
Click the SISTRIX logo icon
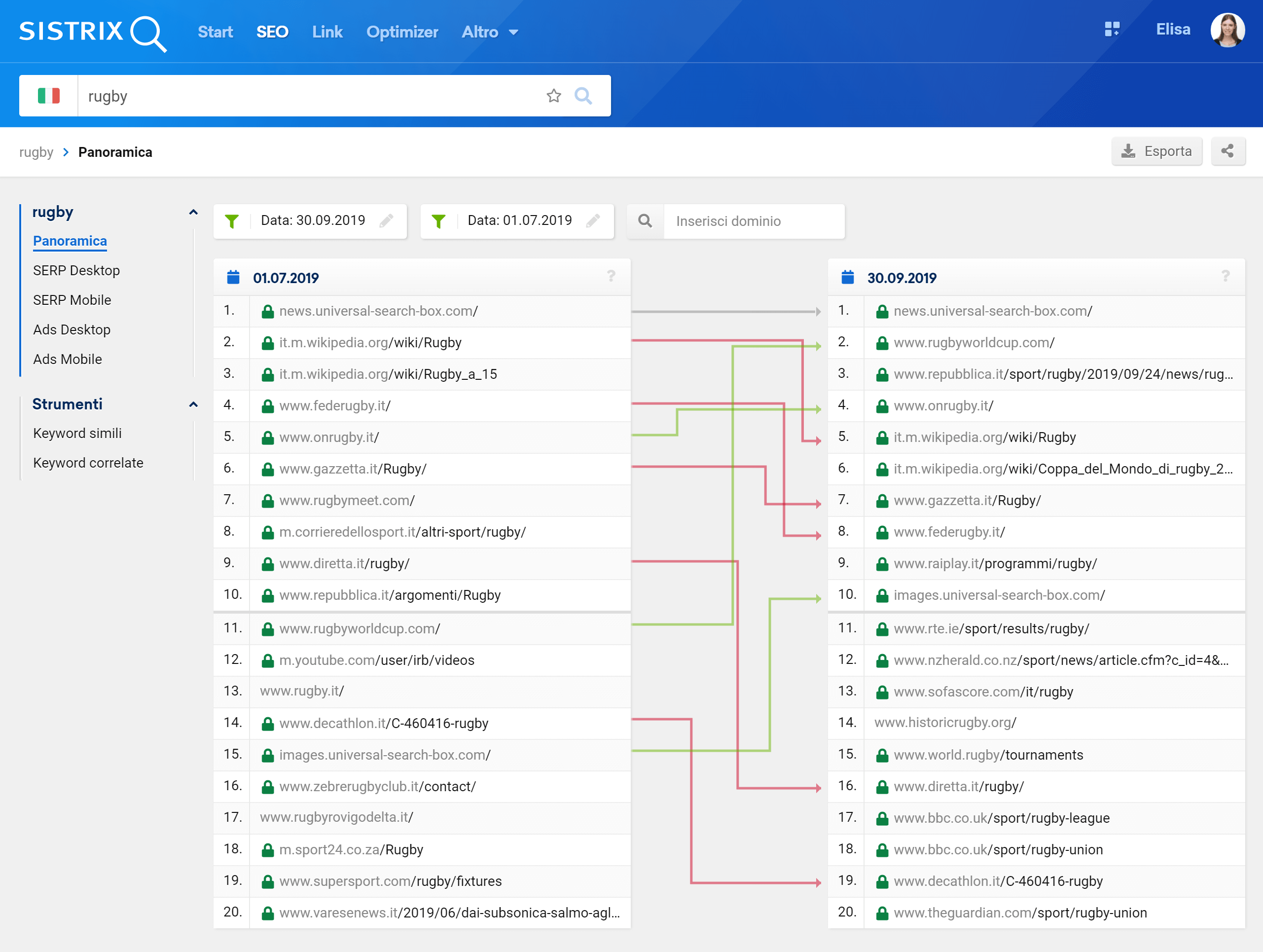[x=90, y=31]
